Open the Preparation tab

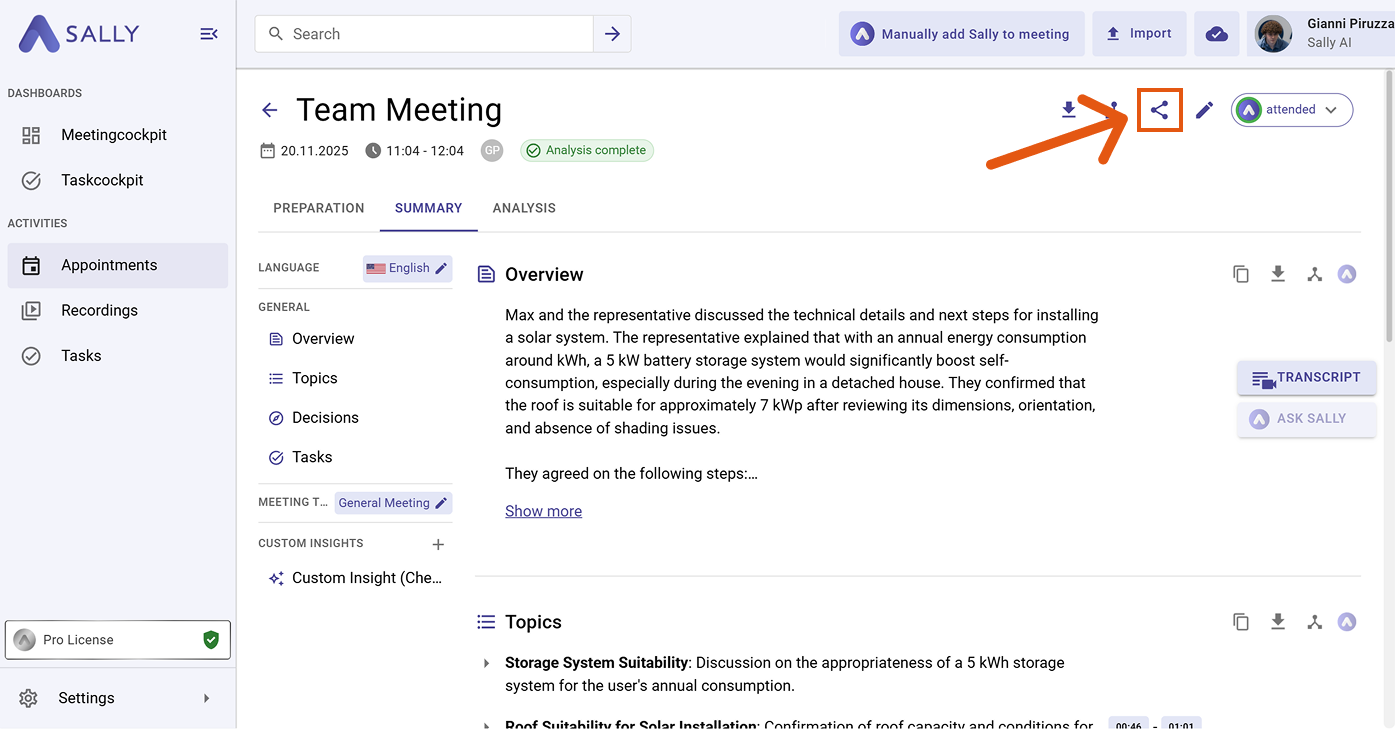[x=319, y=208]
